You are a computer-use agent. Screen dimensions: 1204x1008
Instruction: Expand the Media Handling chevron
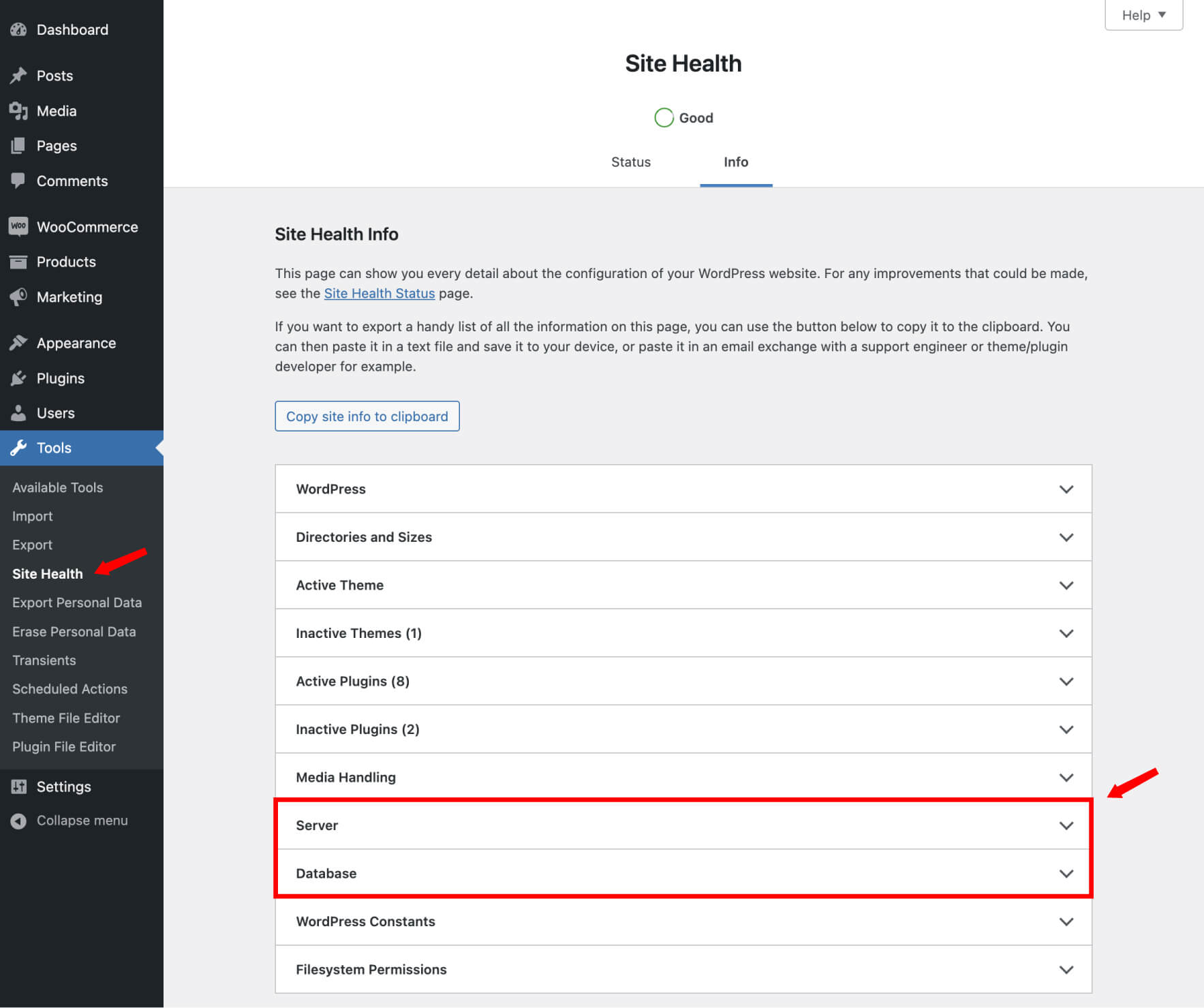(1066, 778)
